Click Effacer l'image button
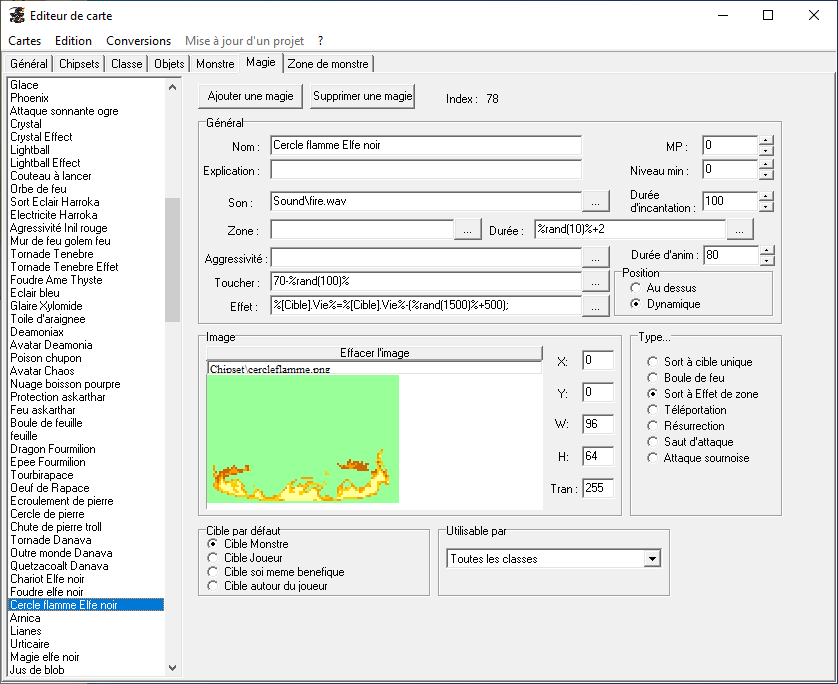Image resolution: width=838 pixels, height=684 pixels. click(x=374, y=353)
